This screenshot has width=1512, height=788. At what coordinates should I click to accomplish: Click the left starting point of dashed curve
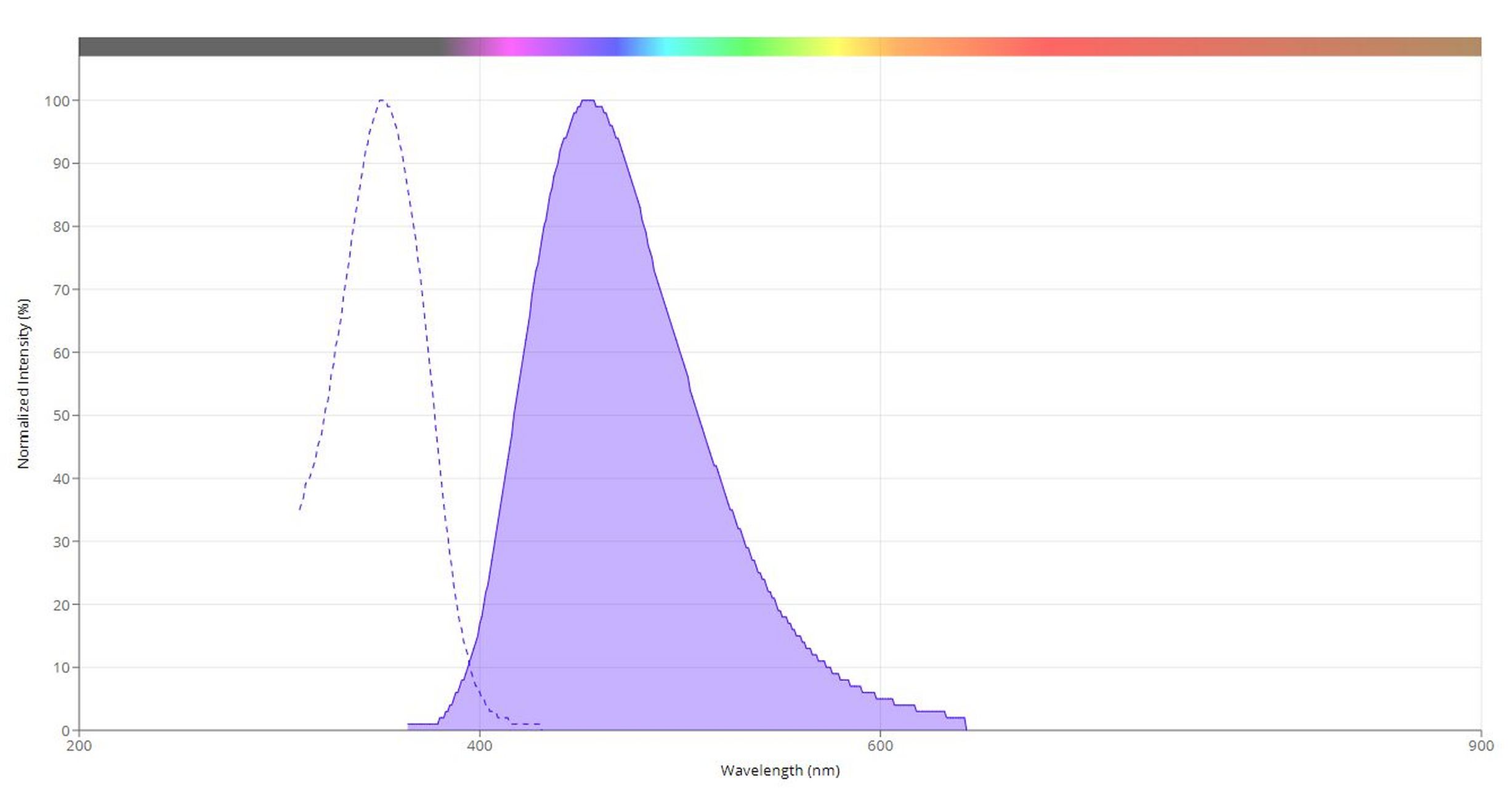coord(300,509)
